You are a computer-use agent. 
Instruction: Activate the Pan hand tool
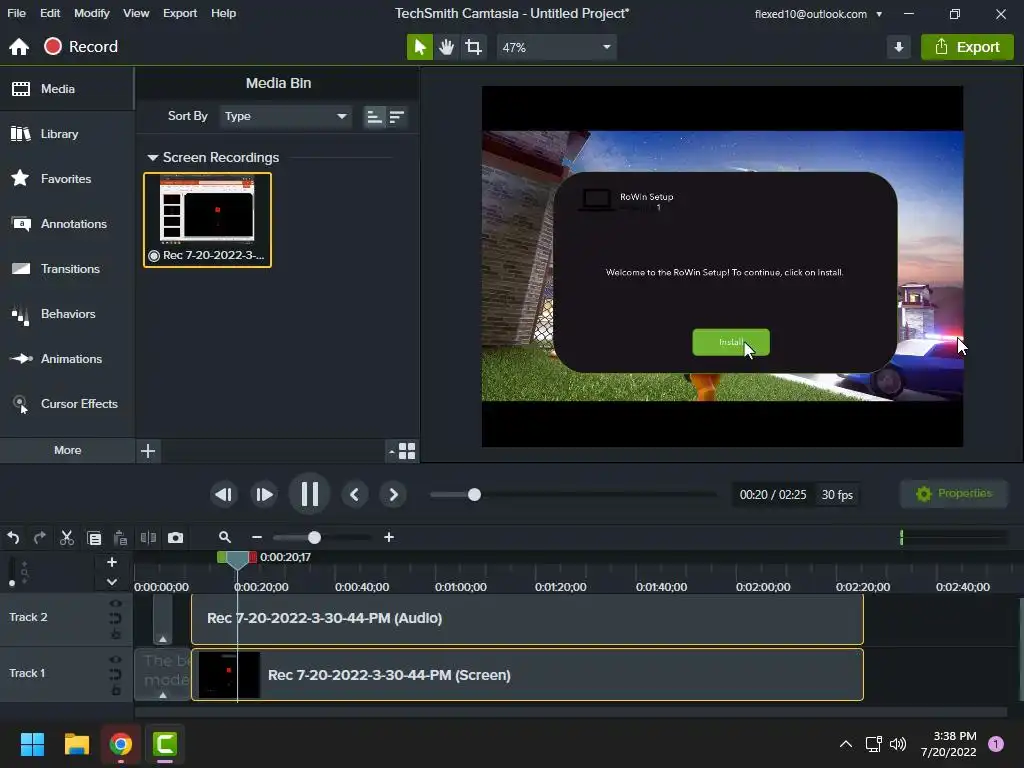click(x=447, y=47)
